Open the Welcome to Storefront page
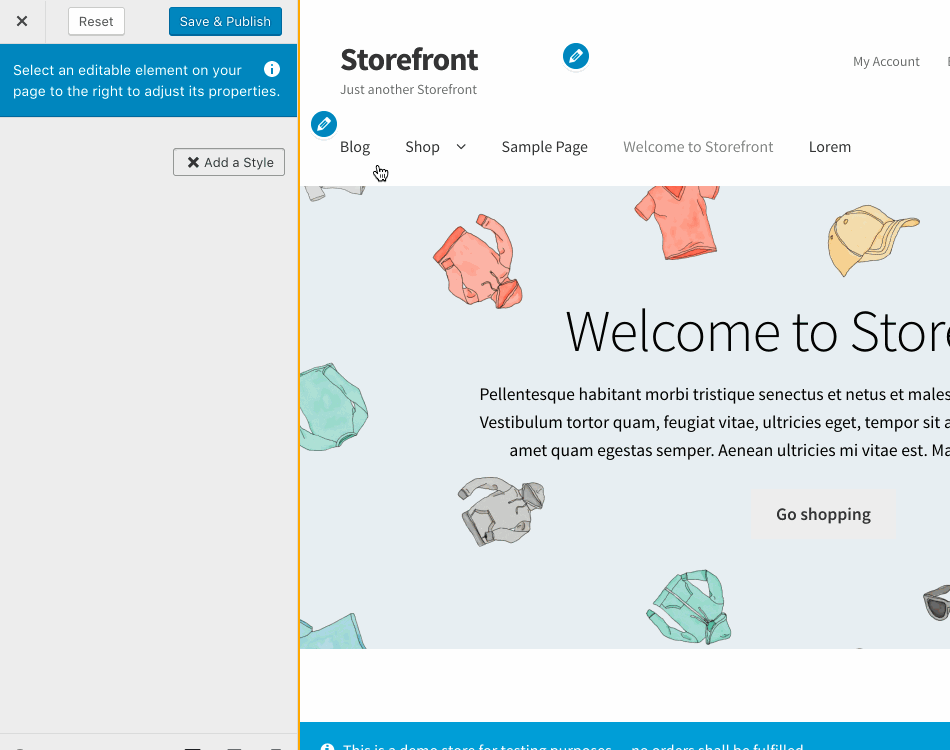Viewport: 950px width, 750px height. (697, 146)
